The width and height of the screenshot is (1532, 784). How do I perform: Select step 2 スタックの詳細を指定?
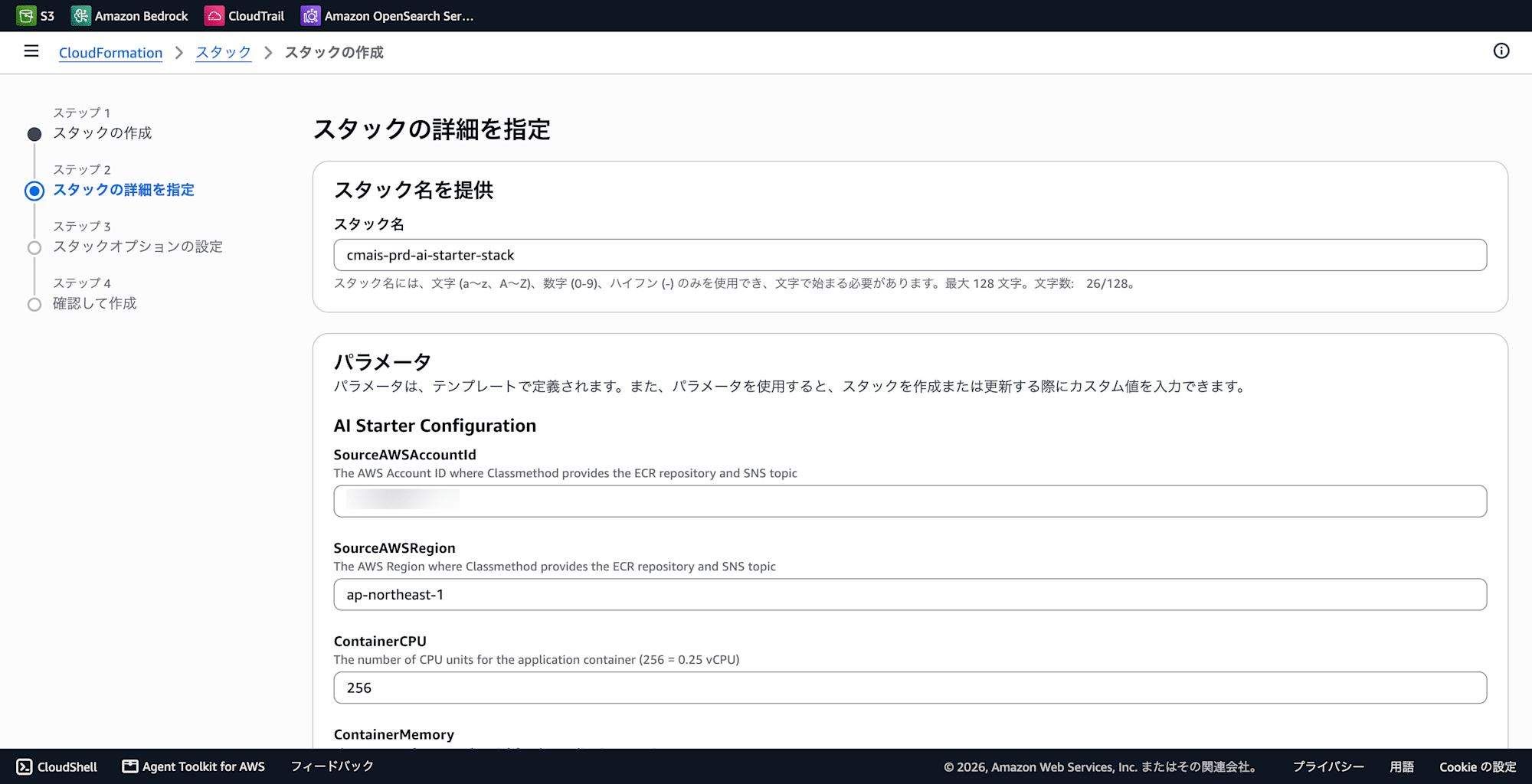pyautogui.click(x=123, y=190)
